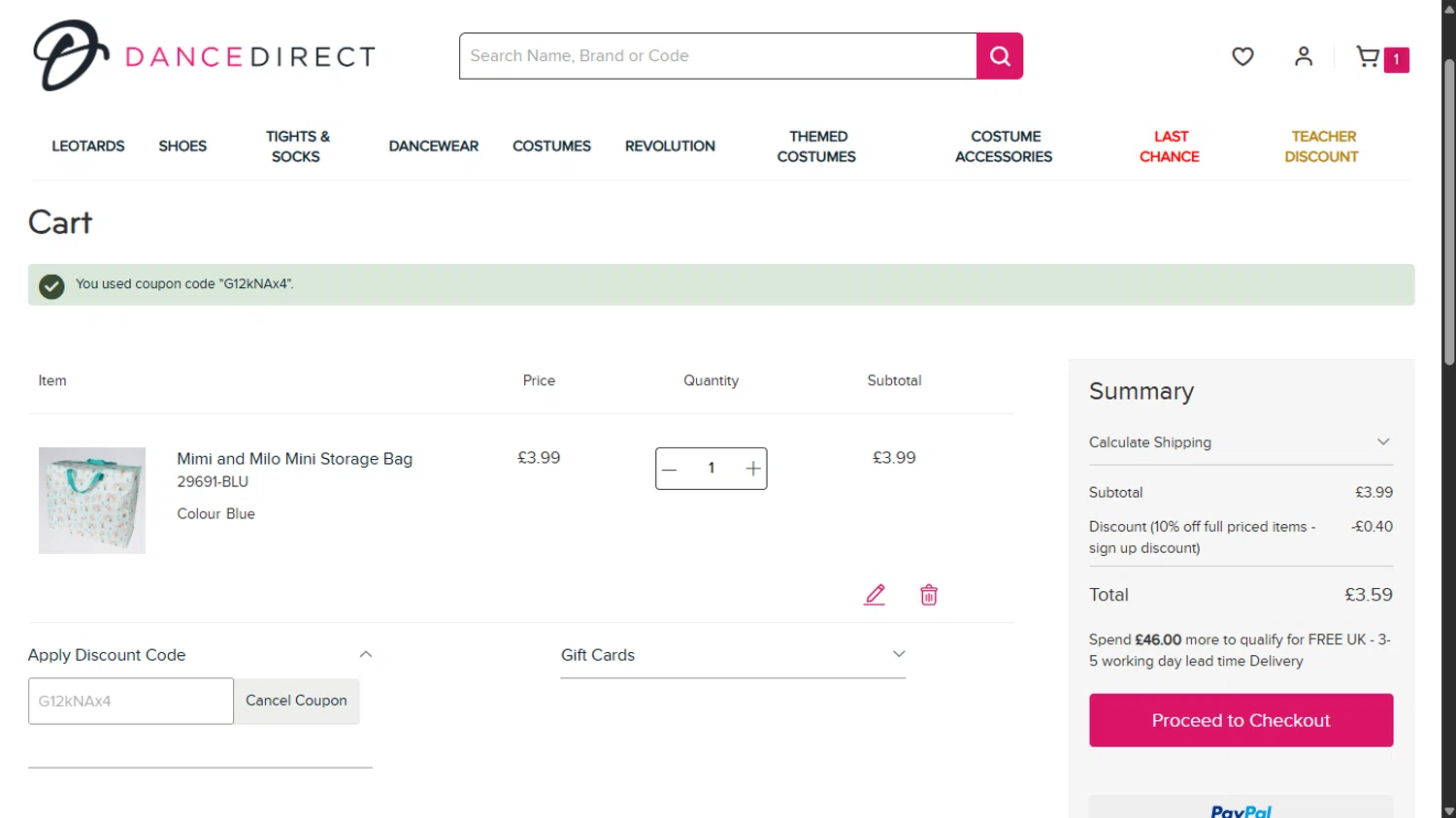Open the Revolution menu

670,147
